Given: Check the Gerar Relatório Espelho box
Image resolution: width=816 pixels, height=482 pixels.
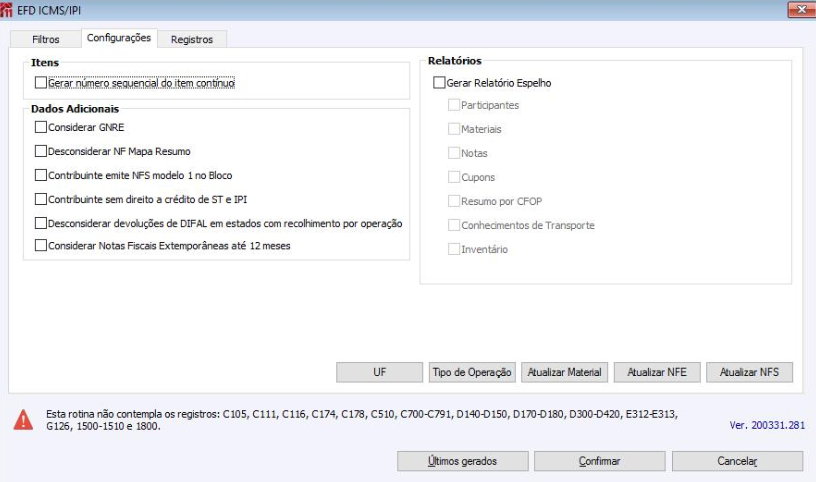Looking at the screenshot, I should pos(440,84).
